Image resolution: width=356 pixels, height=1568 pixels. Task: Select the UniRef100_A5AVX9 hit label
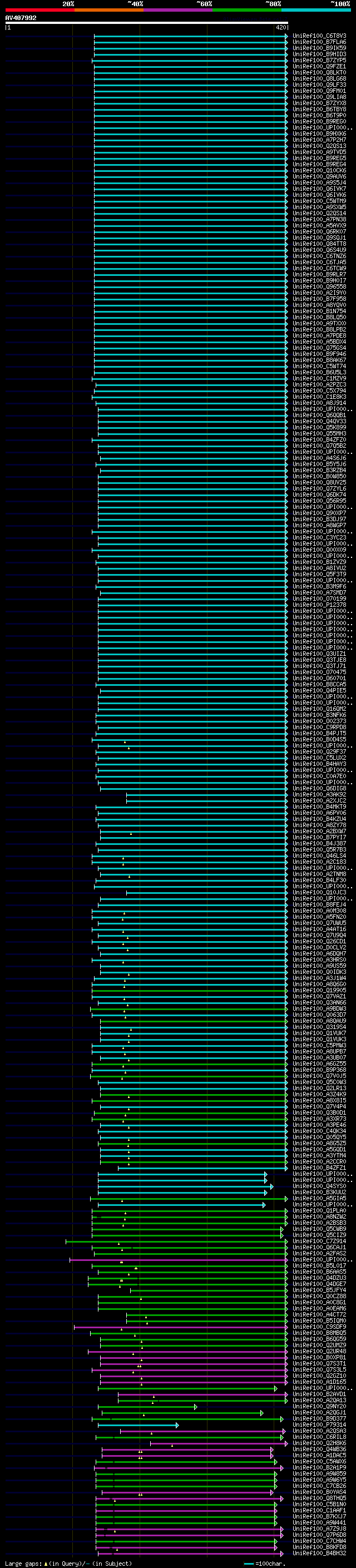[319, 225]
